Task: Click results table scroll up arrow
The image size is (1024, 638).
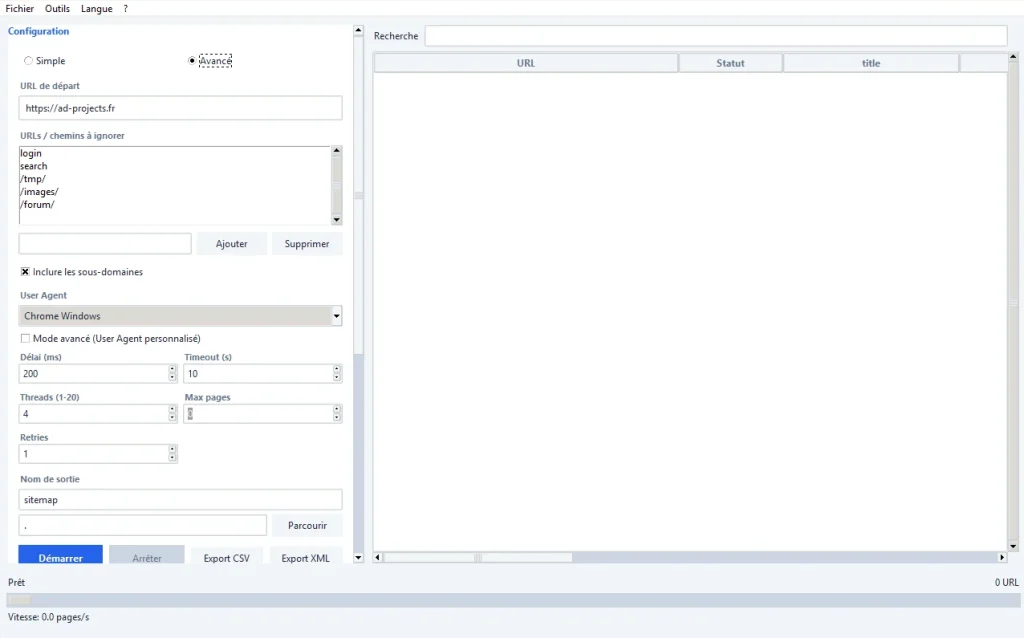Action: [1013, 57]
